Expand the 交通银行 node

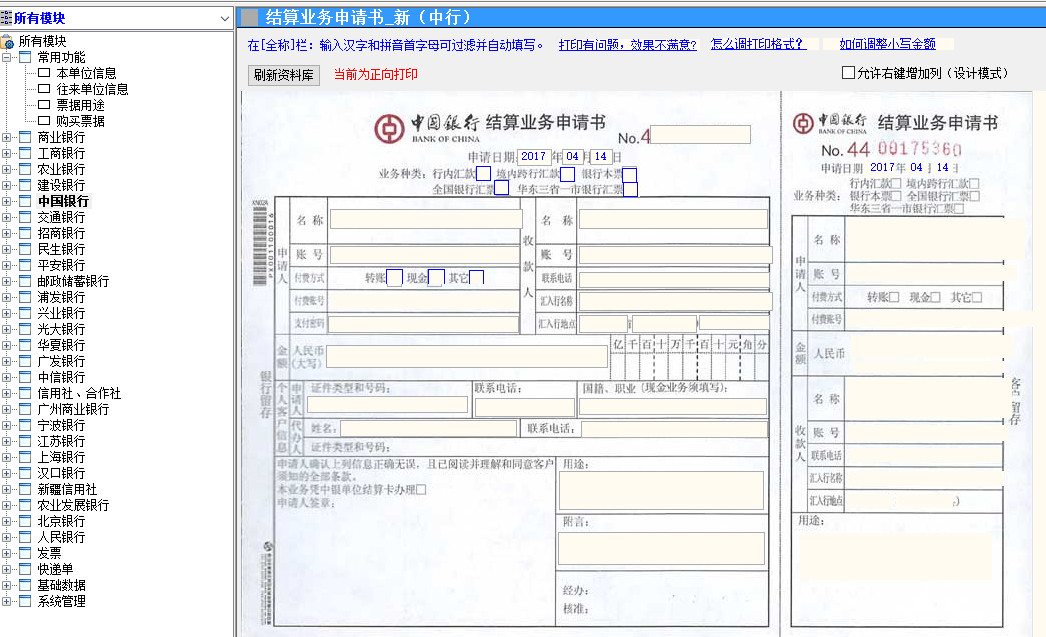(x=7, y=217)
